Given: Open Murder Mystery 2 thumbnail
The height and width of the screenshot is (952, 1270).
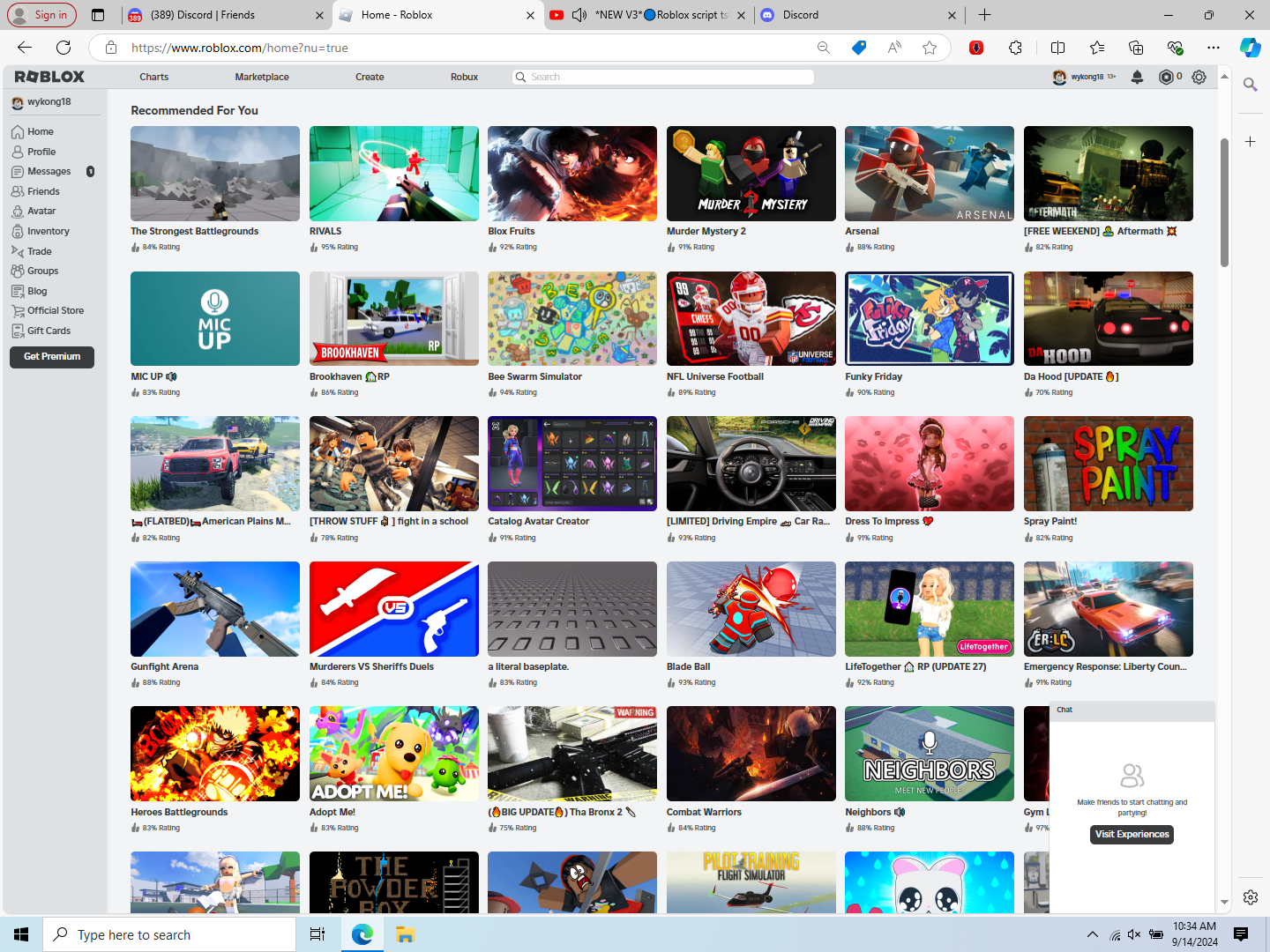Looking at the screenshot, I should (751, 174).
